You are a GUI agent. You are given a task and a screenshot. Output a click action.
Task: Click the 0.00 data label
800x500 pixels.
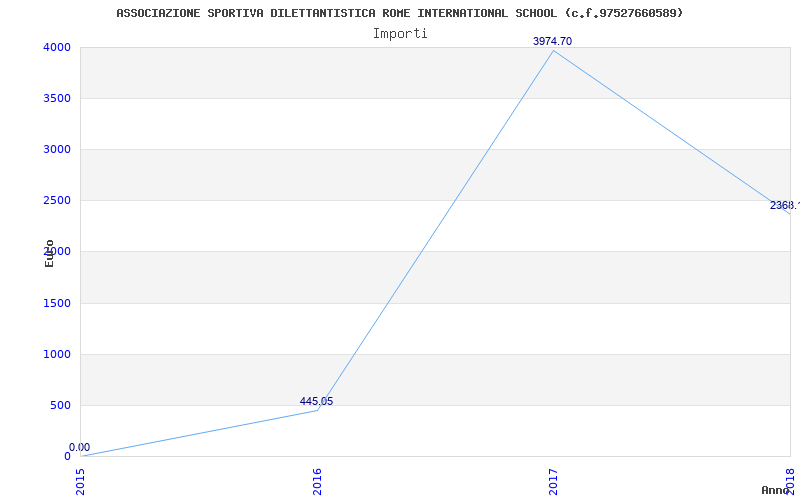(x=80, y=447)
